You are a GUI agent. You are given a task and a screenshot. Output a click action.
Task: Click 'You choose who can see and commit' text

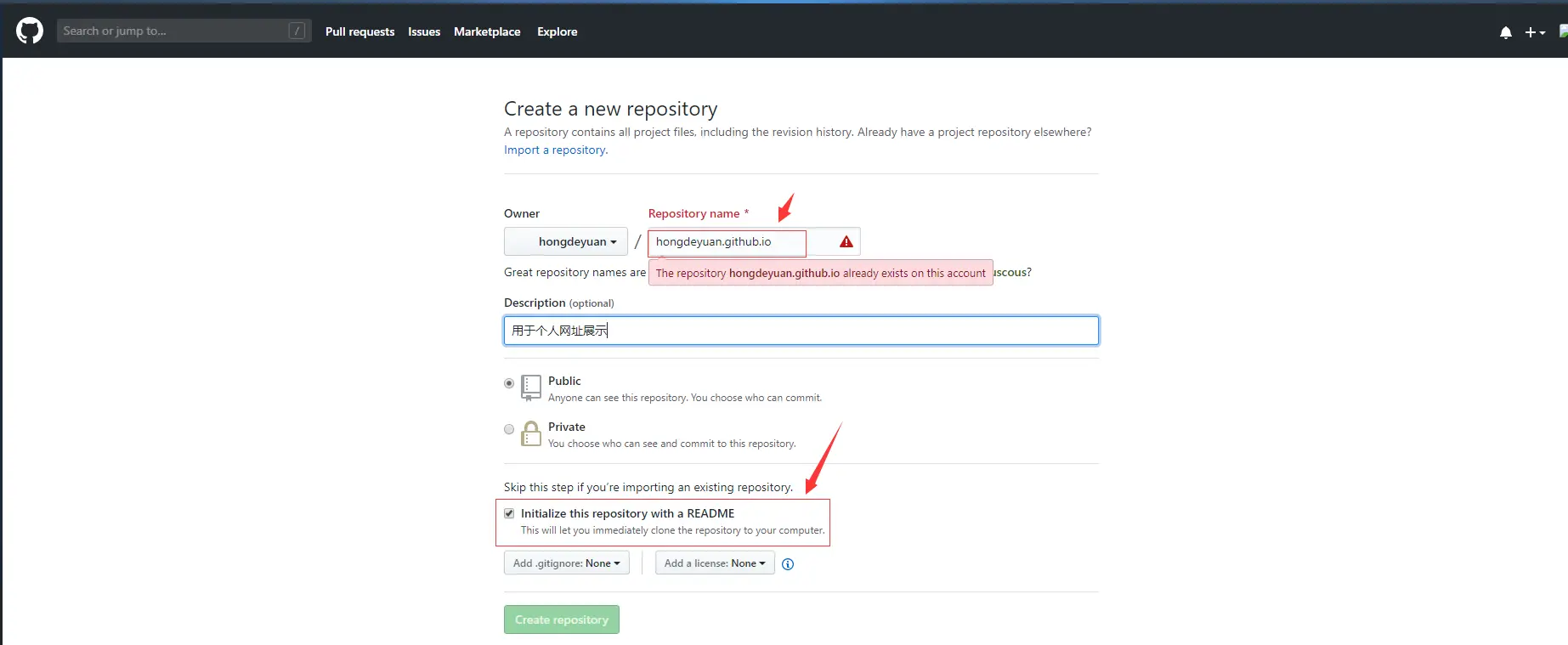click(672, 444)
